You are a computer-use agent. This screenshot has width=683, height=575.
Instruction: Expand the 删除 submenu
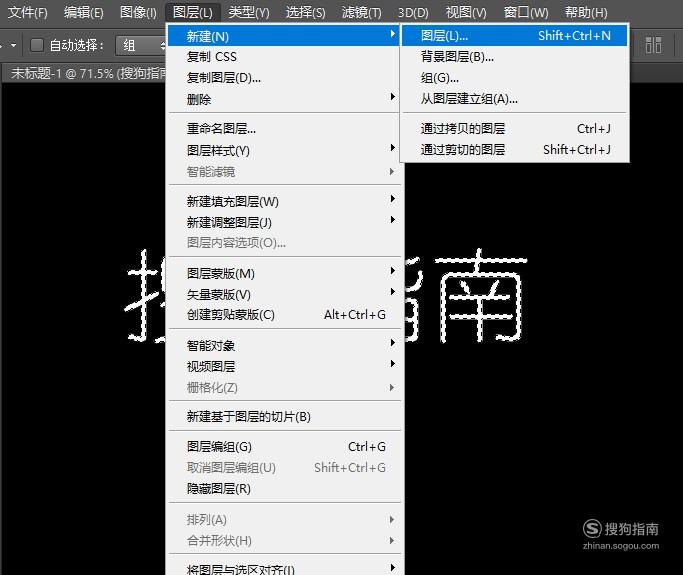click(x=283, y=99)
